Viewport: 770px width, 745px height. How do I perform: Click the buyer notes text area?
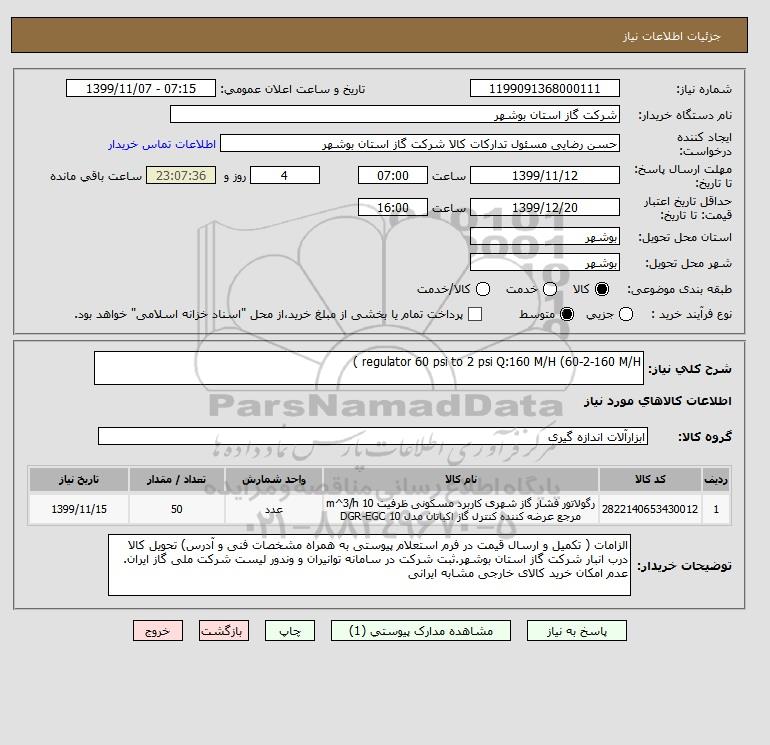pos(369,565)
